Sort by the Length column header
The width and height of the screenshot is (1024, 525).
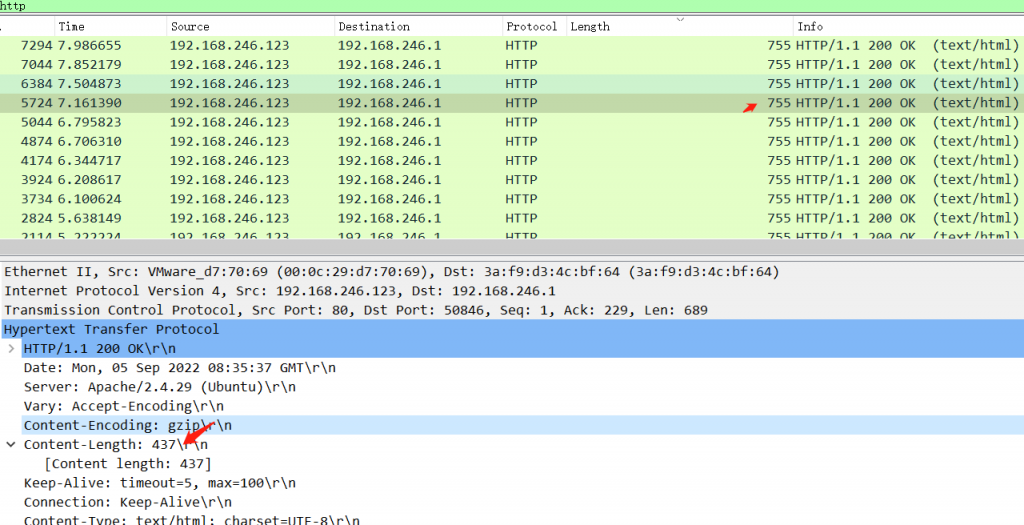(680, 27)
